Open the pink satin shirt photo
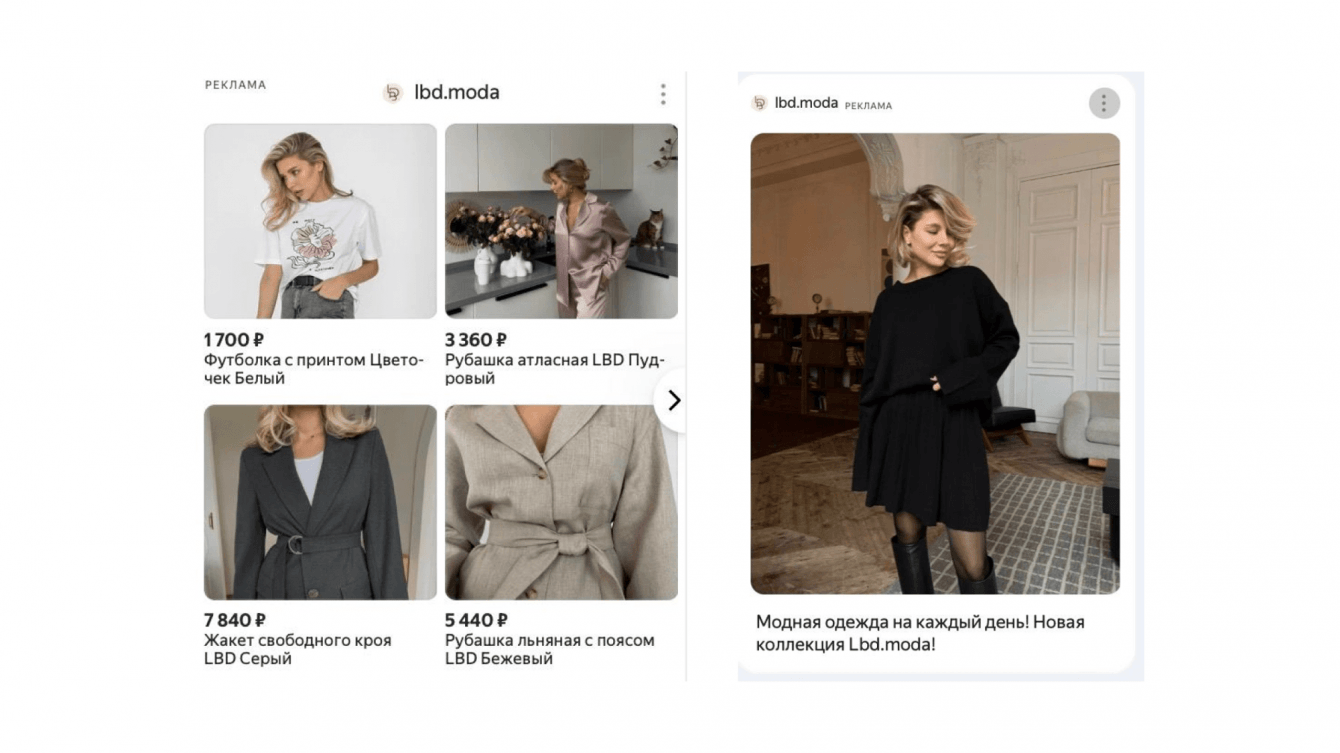This screenshot has width=1340, height=753. tap(561, 221)
